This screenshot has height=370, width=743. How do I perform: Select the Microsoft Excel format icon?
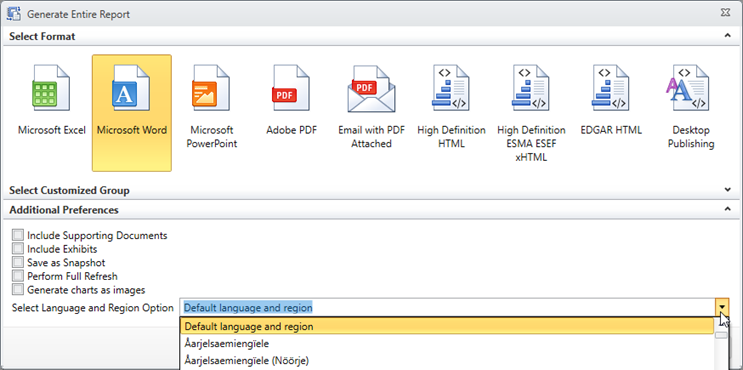point(51,89)
